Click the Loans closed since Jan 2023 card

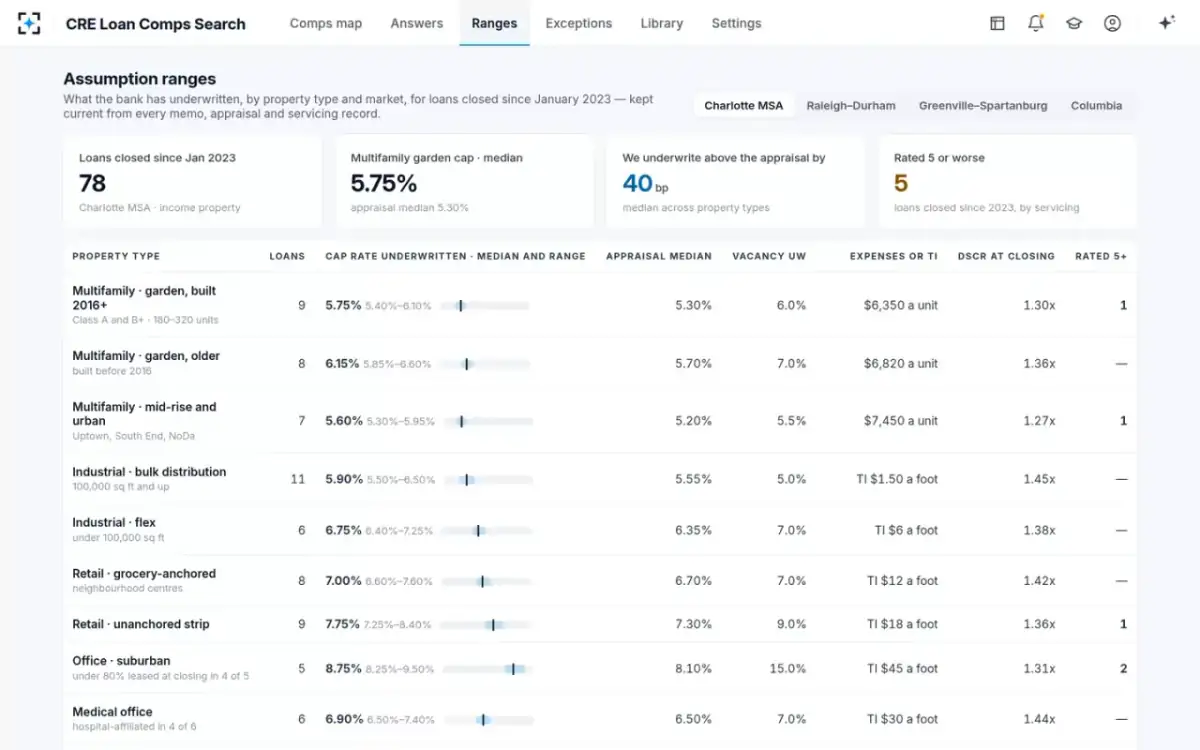(x=193, y=182)
